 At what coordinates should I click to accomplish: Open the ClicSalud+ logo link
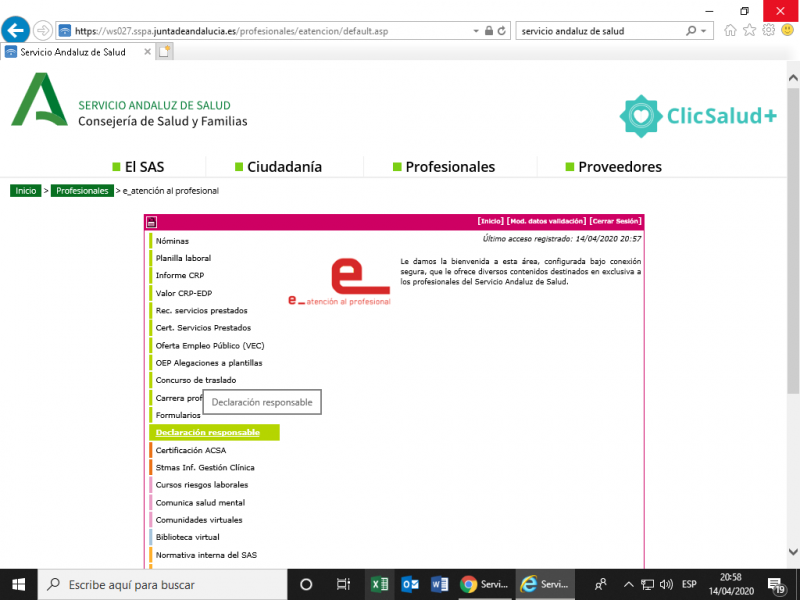[698, 116]
